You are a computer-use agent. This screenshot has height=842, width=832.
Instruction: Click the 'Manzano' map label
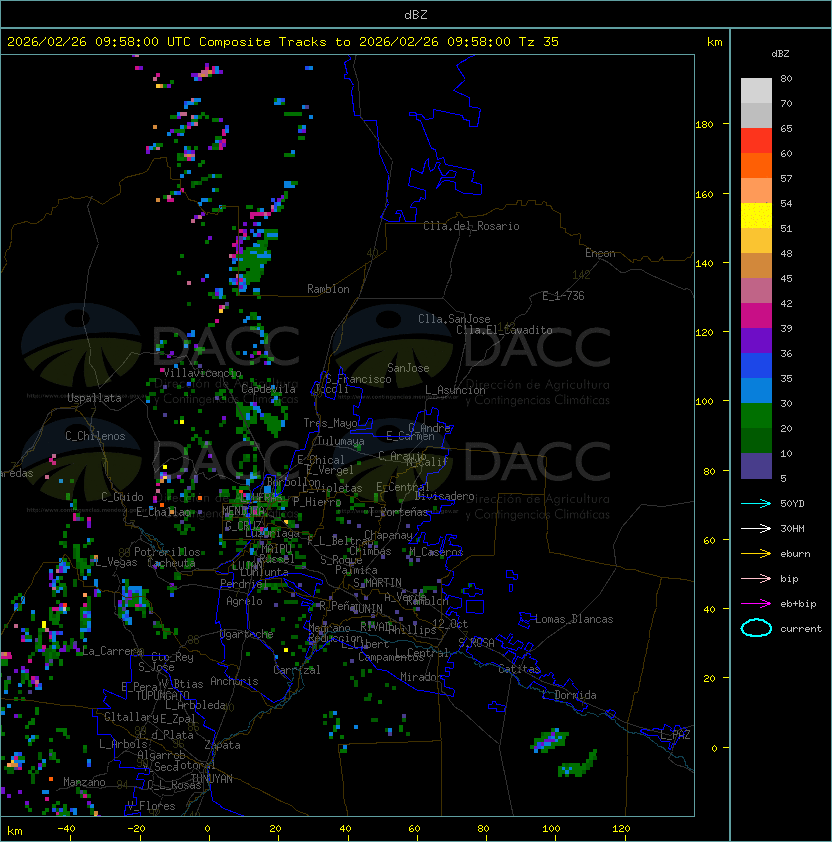(x=84, y=782)
